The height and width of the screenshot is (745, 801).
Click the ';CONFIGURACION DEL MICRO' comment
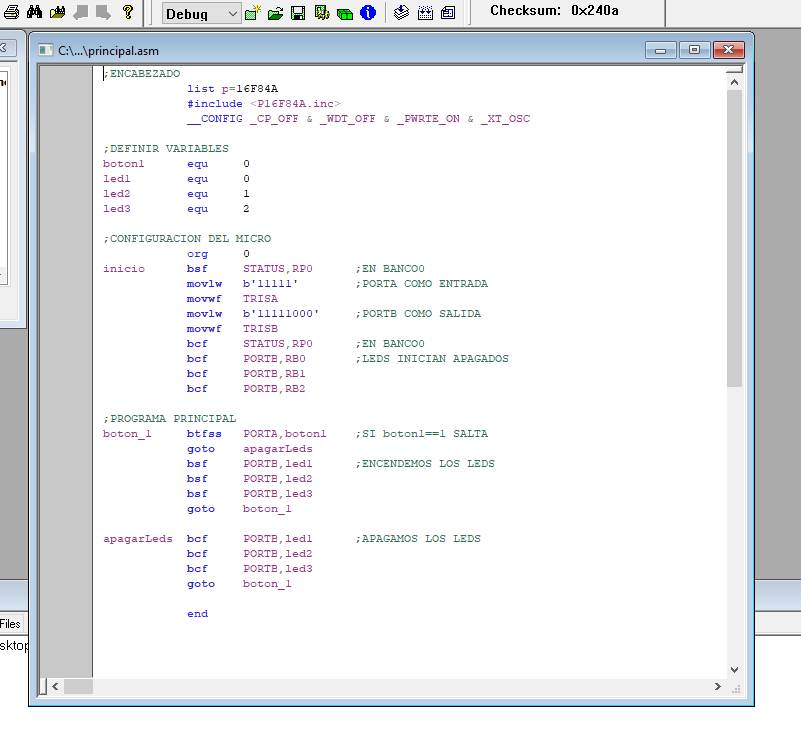[x=187, y=239]
